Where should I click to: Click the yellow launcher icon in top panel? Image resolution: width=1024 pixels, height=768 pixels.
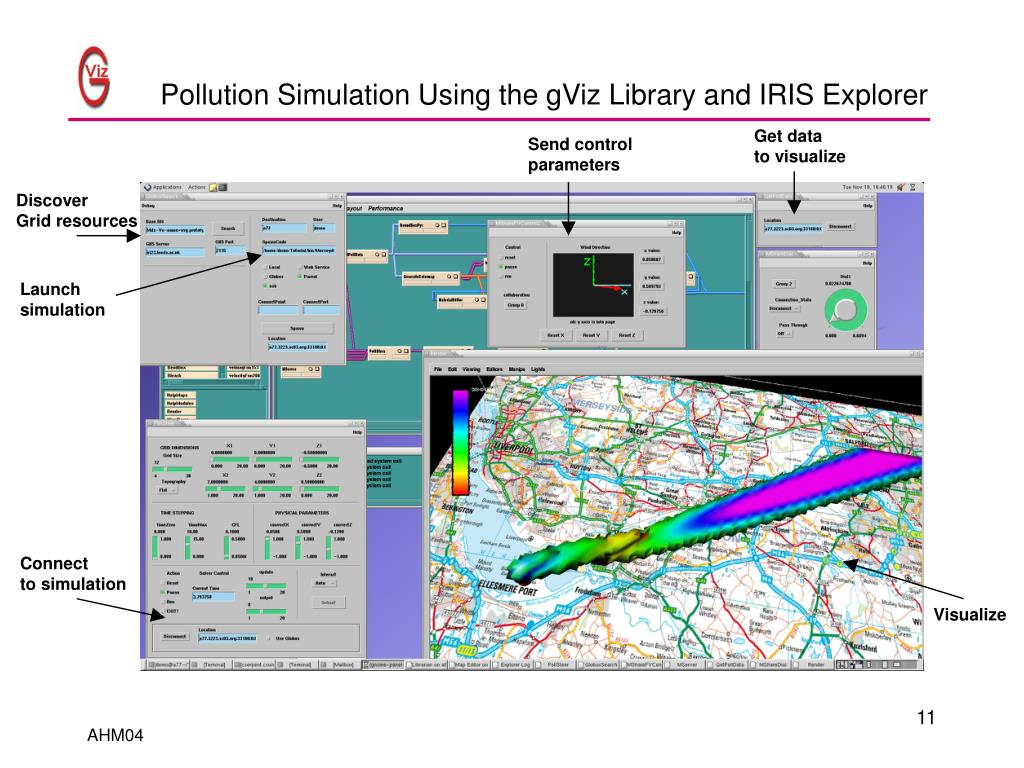(x=213, y=187)
